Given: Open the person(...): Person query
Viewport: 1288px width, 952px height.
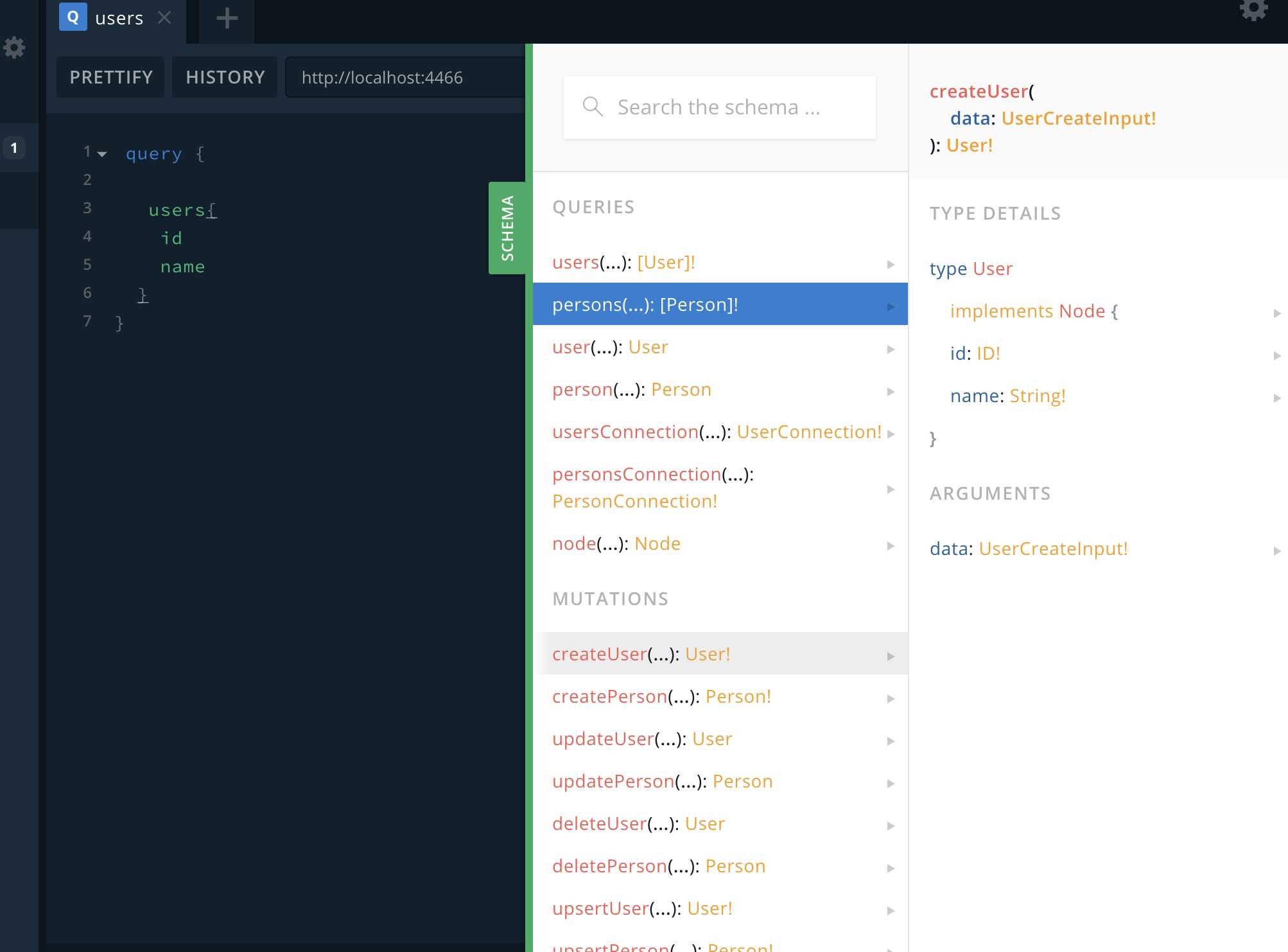Looking at the screenshot, I should pyautogui.click(x=720, y=389).
